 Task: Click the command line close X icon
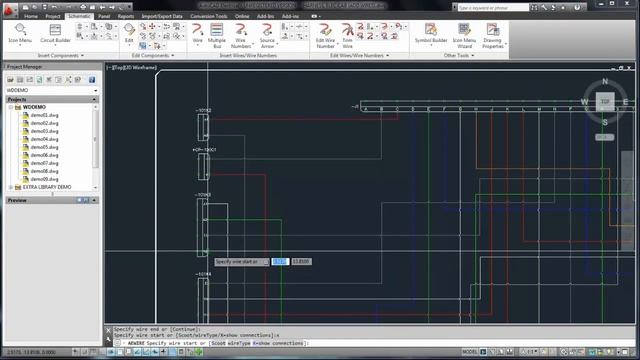tap(108, 330)
